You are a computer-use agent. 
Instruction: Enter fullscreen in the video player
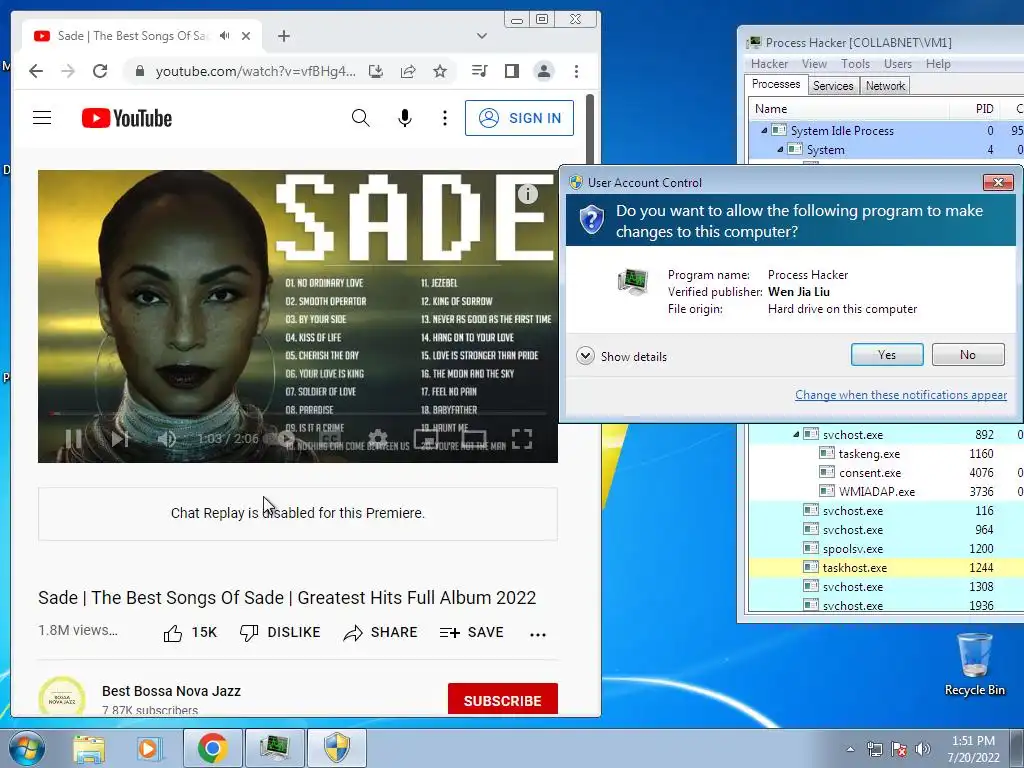(x=522, y=438)
